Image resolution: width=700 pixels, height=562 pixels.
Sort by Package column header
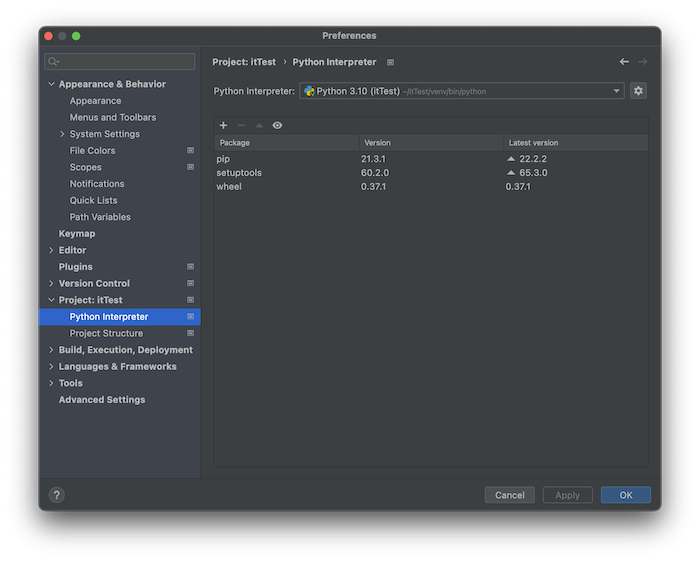click(x=287, y=143)
